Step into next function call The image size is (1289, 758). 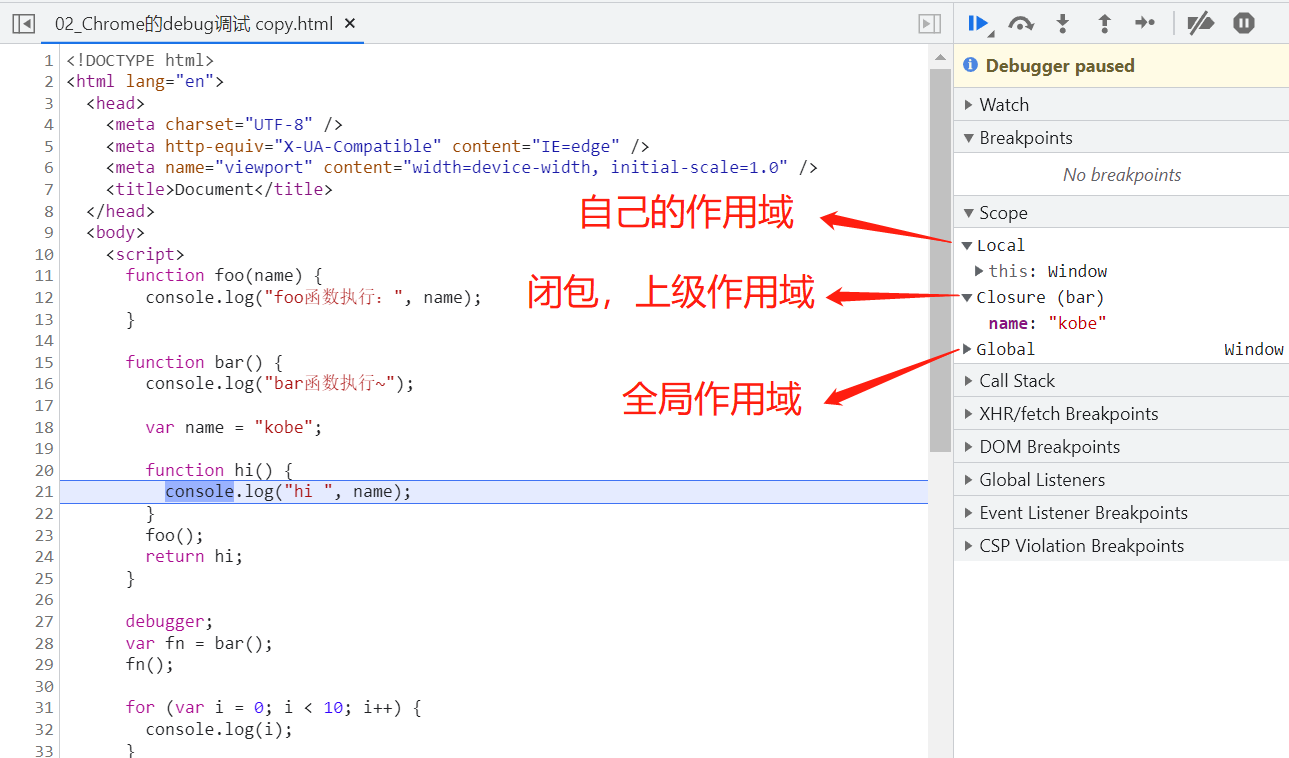pyautogui.click(x=1063, y=23)
